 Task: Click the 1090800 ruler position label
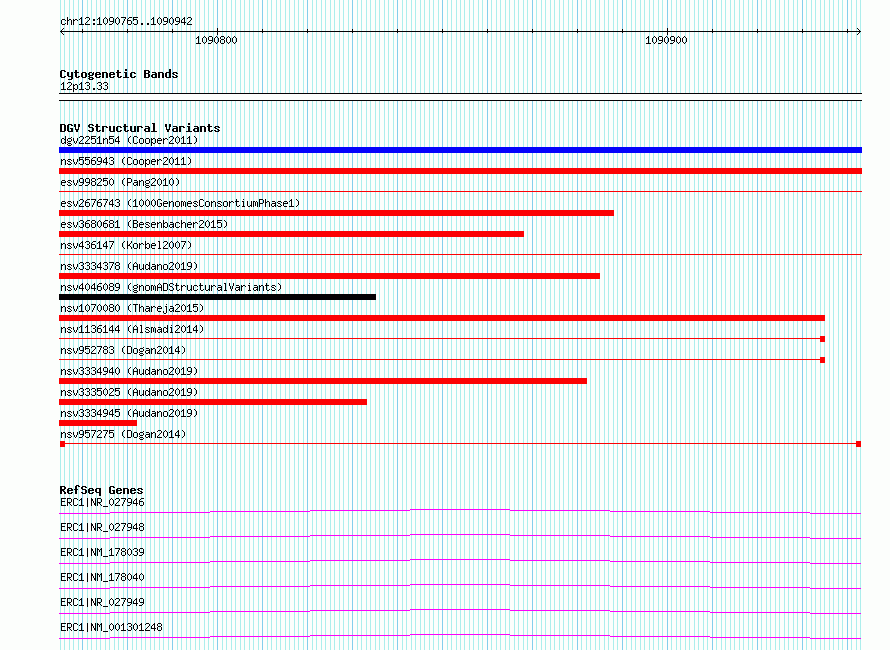coord(216,40)
